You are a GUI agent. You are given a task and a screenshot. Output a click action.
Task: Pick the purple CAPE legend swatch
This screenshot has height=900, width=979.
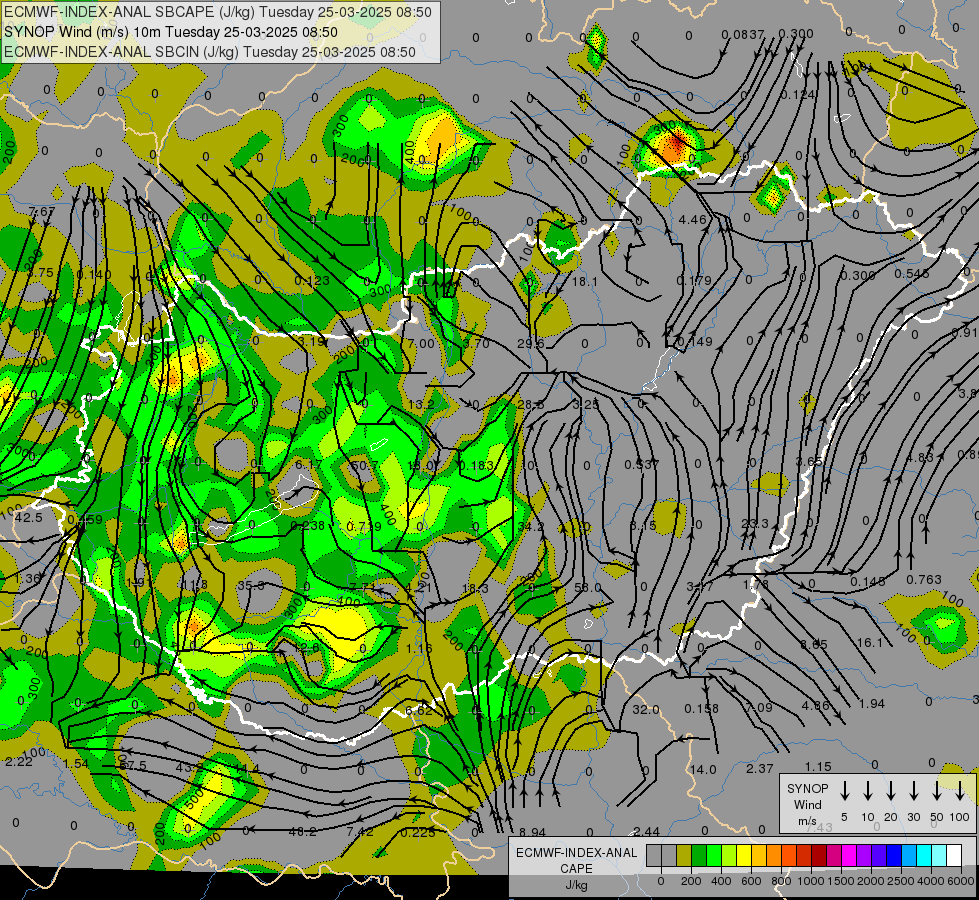863,856
